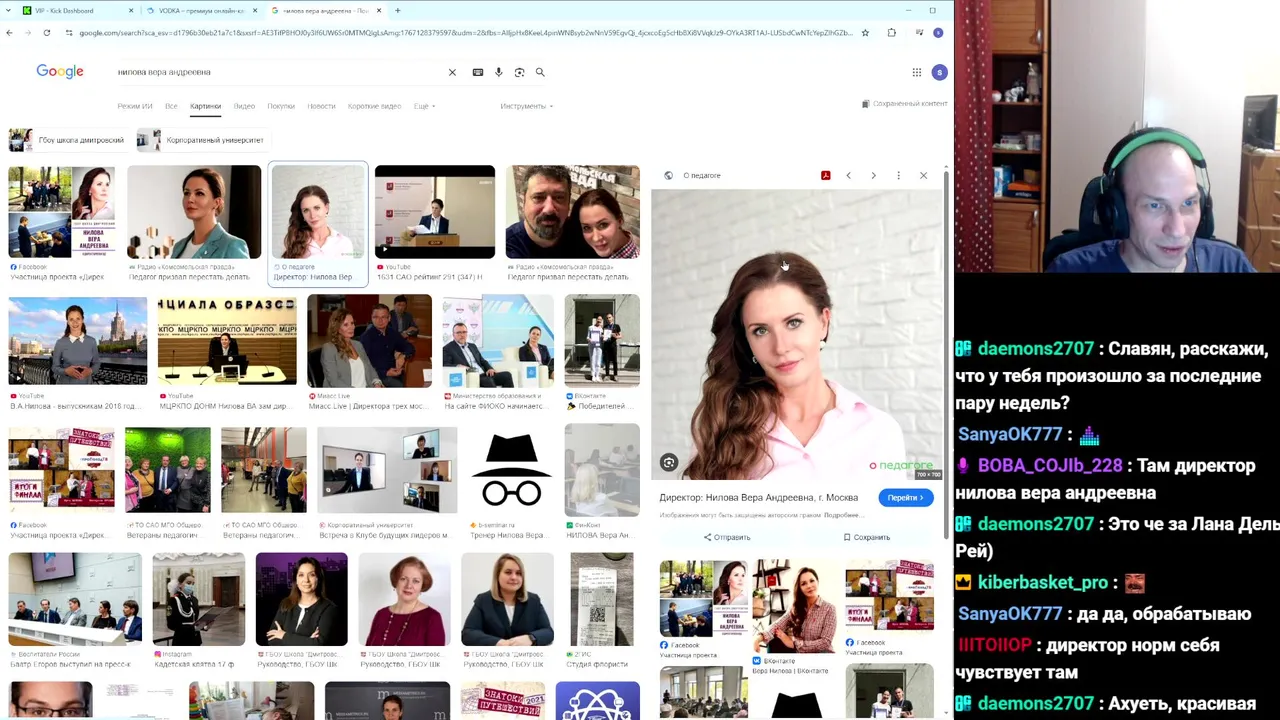Open the ВКонтакте Вера Нилова related image
The width and height of the screenshot is (1280, 720).
tap(794, 607)
